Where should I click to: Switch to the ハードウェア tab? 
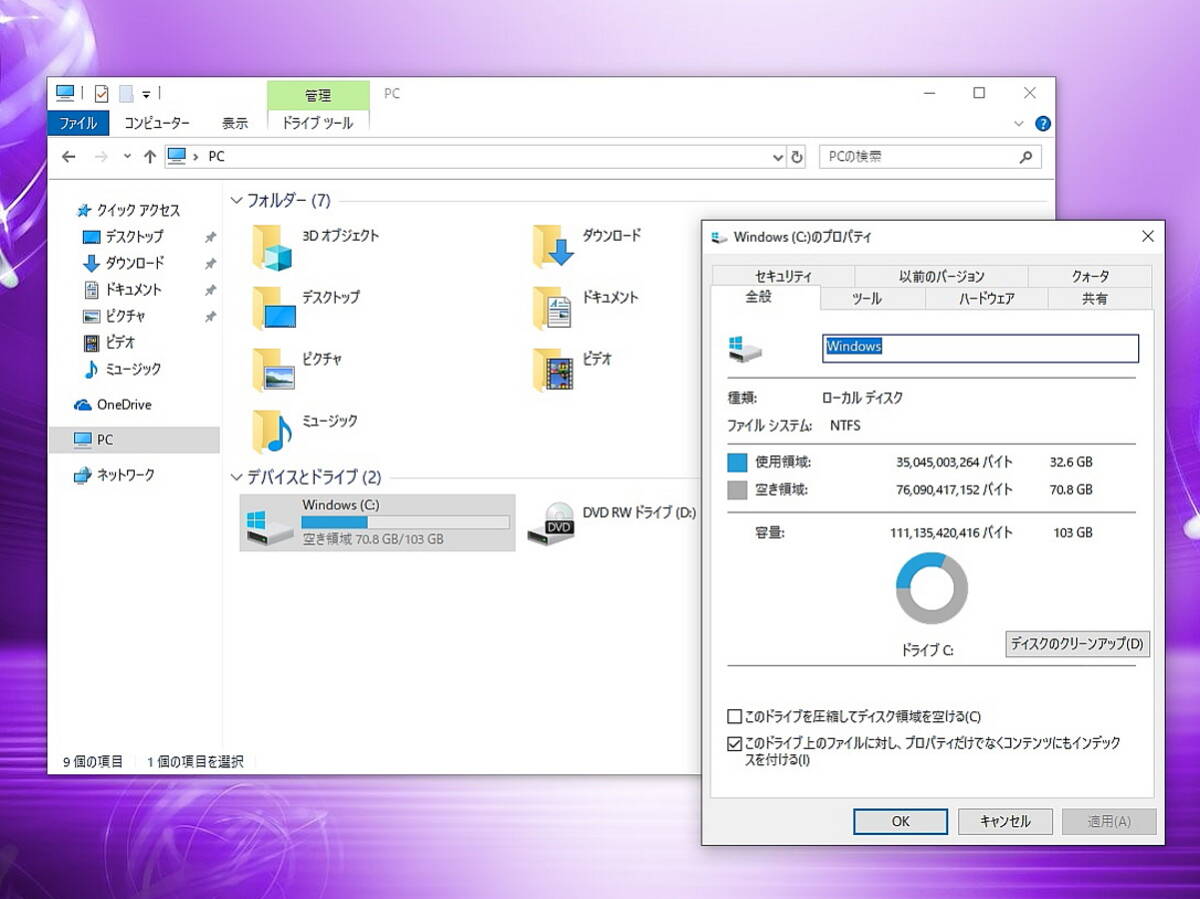point(987,299)
